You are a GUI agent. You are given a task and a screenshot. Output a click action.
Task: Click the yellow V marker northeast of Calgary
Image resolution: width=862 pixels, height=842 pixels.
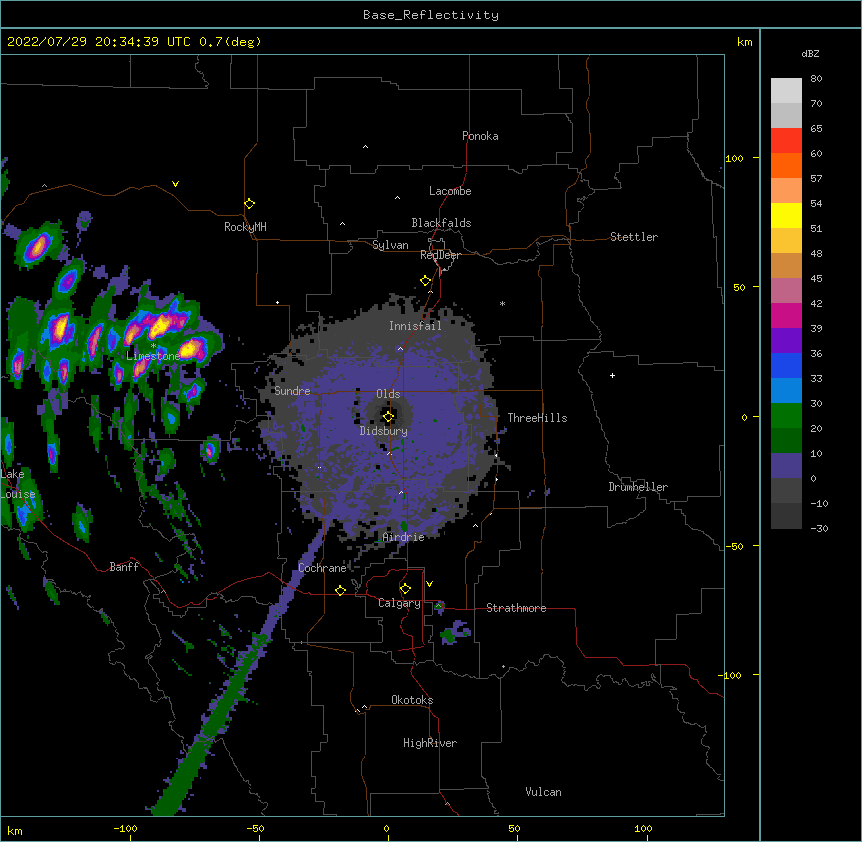click(x=429, y=584)
